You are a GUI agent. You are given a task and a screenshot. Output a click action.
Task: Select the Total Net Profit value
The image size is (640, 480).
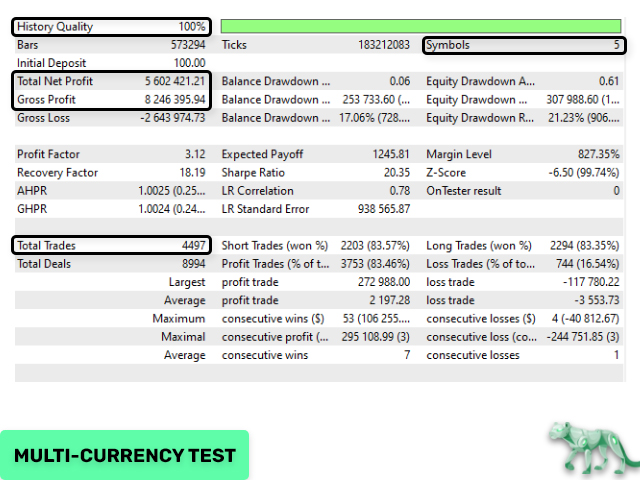click(166, 81)
